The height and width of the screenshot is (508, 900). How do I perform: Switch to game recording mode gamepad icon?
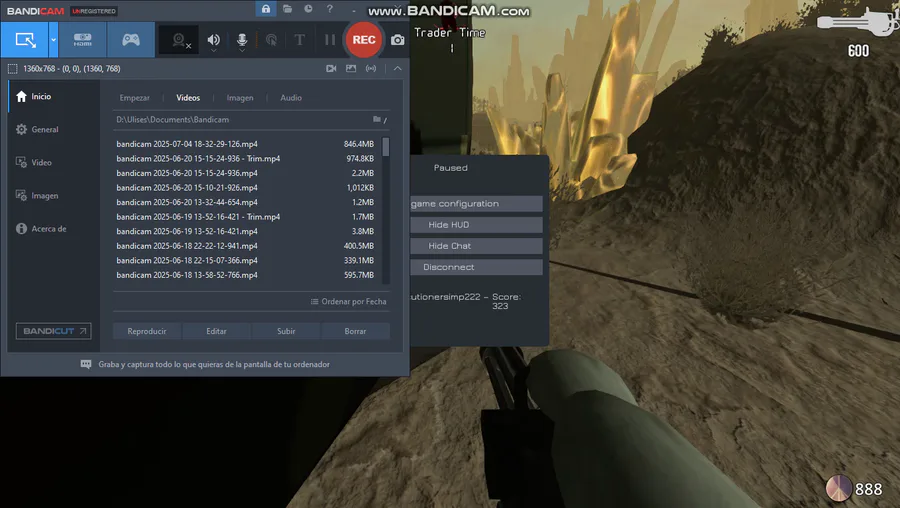131,40
